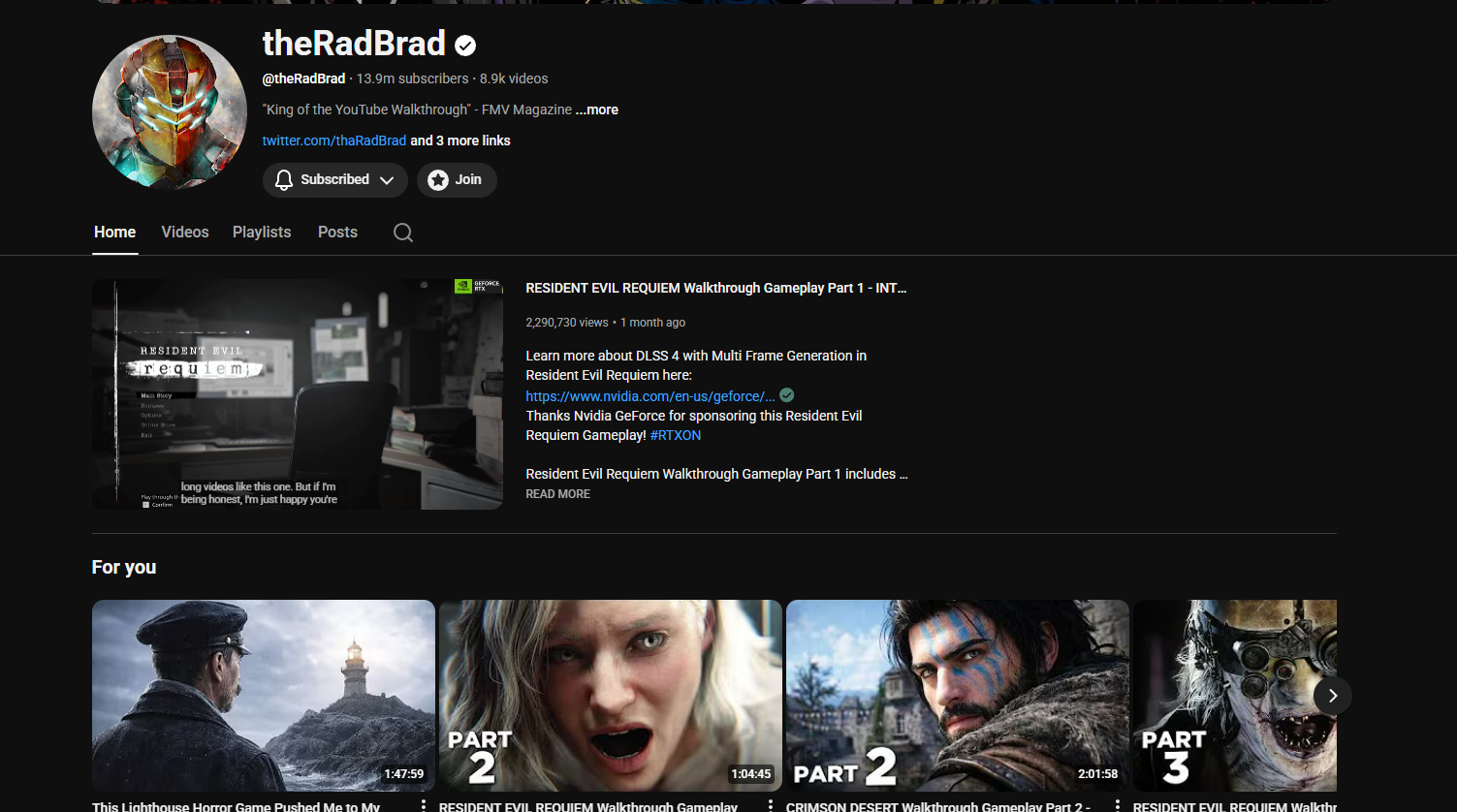Click the bell icon on Subscribed button

284,180
